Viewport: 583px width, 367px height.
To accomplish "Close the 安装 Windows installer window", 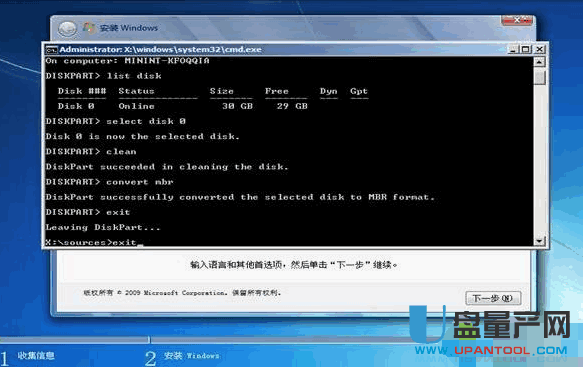I will 517,20.
